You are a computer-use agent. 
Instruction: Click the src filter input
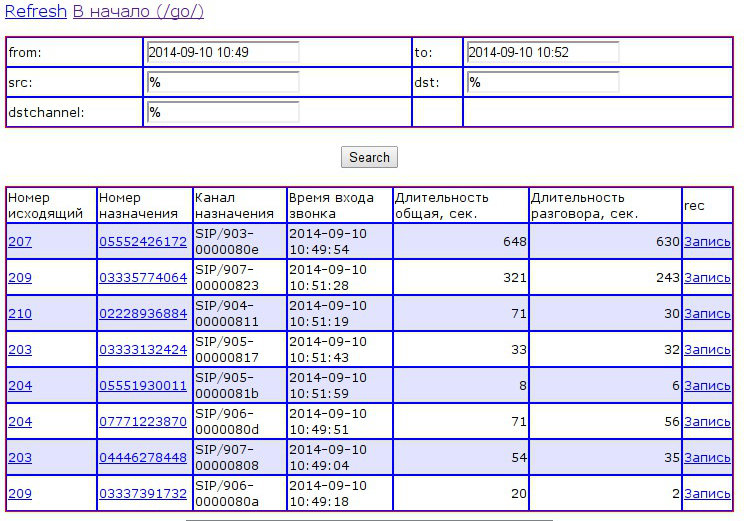223,82
